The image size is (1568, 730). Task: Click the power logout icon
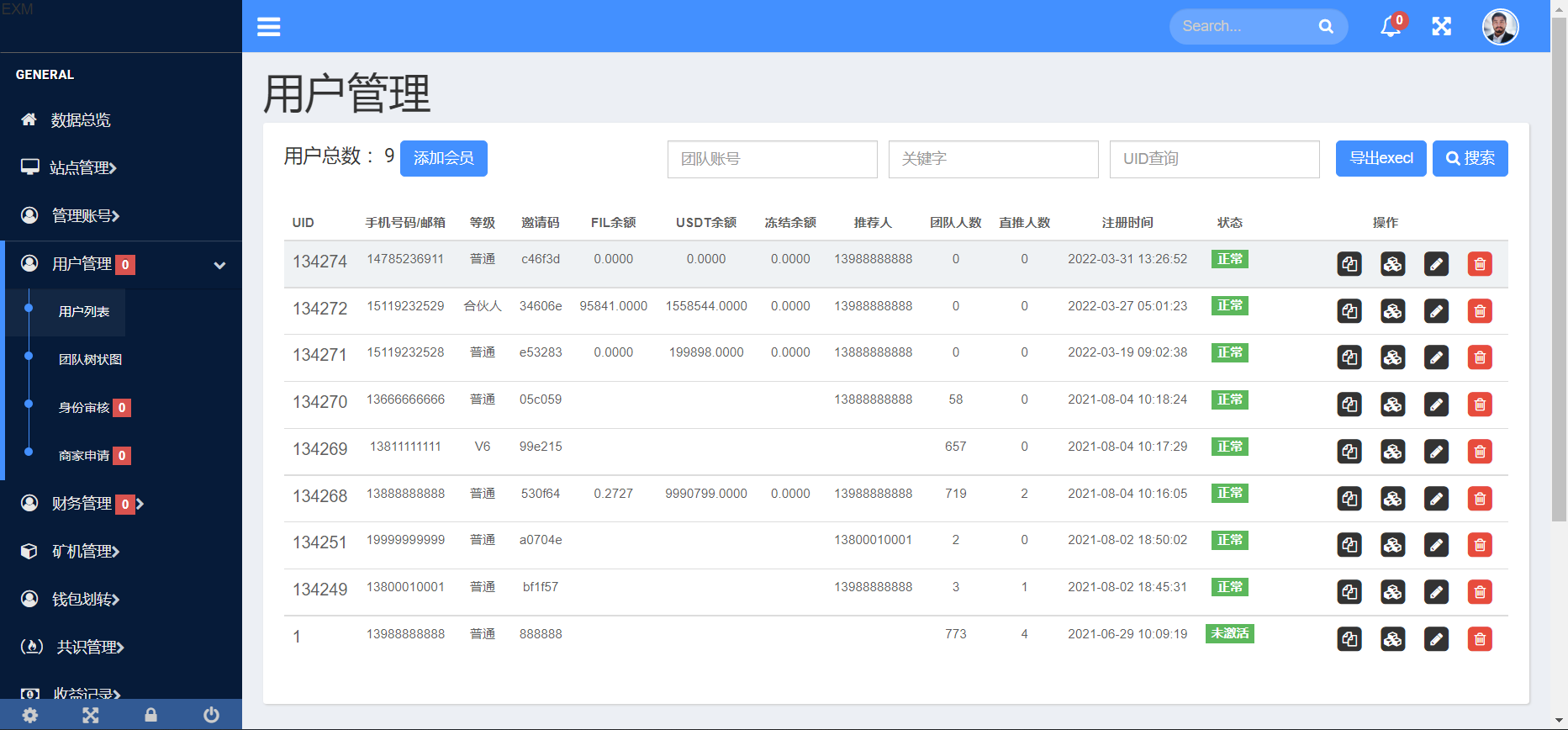(x=211, y=715)
